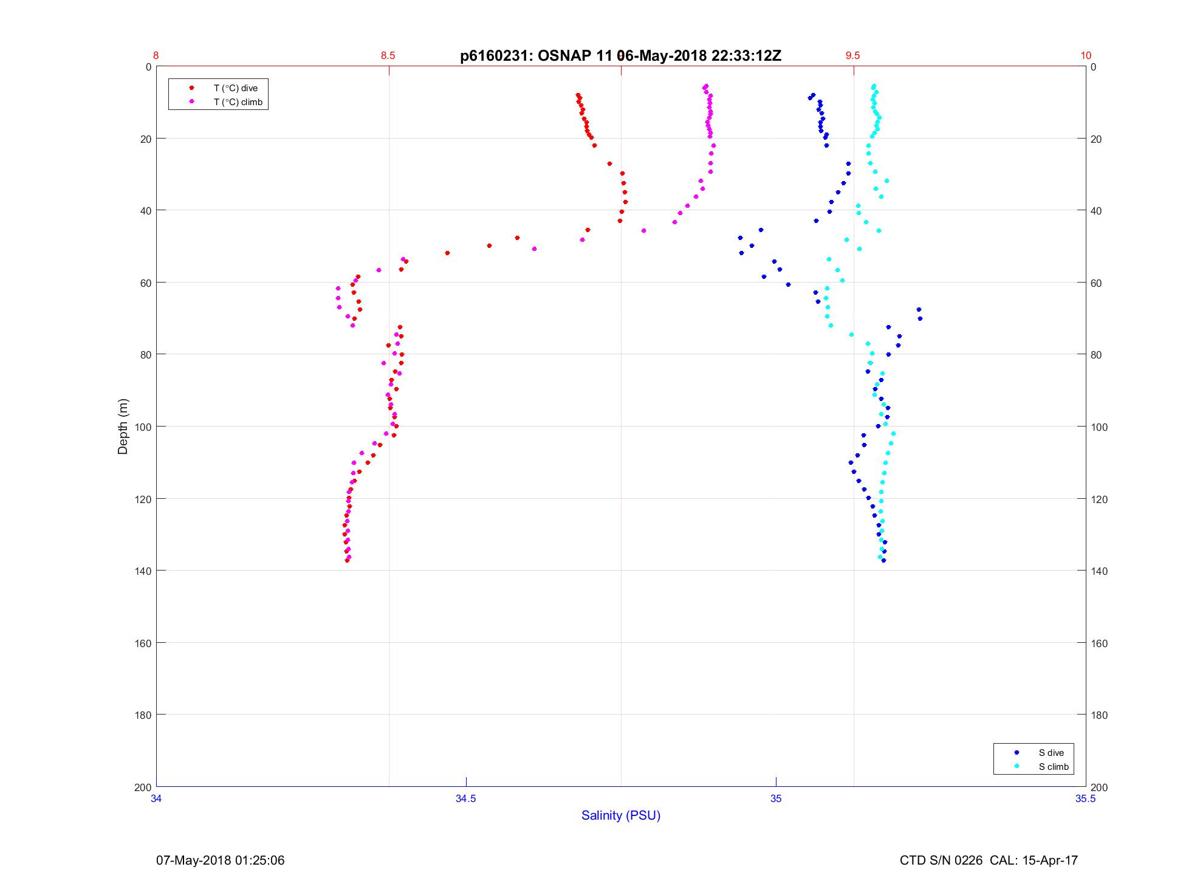The image size is (1200, 885).
Task: Click the "200" tick on the left depth axis
Action: [x=142, y=787]
